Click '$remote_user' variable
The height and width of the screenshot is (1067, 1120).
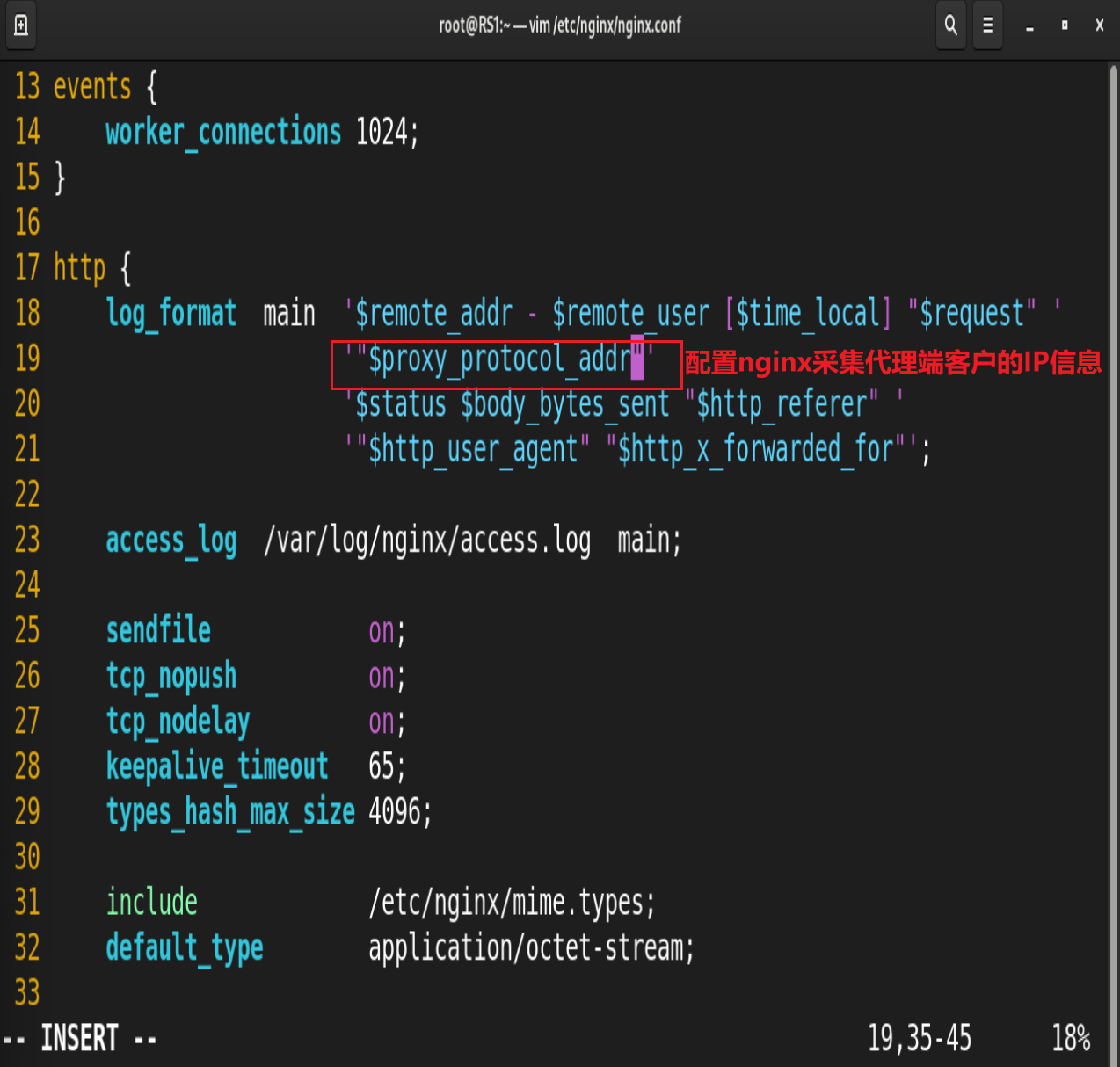point(630,314)
